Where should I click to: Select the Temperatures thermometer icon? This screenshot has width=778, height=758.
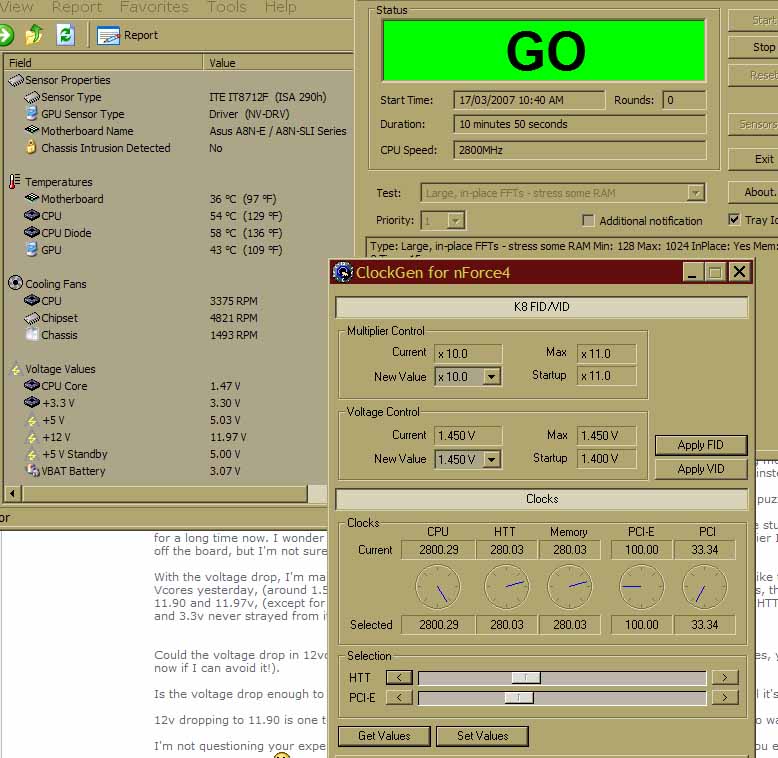[x=15, y=182]
